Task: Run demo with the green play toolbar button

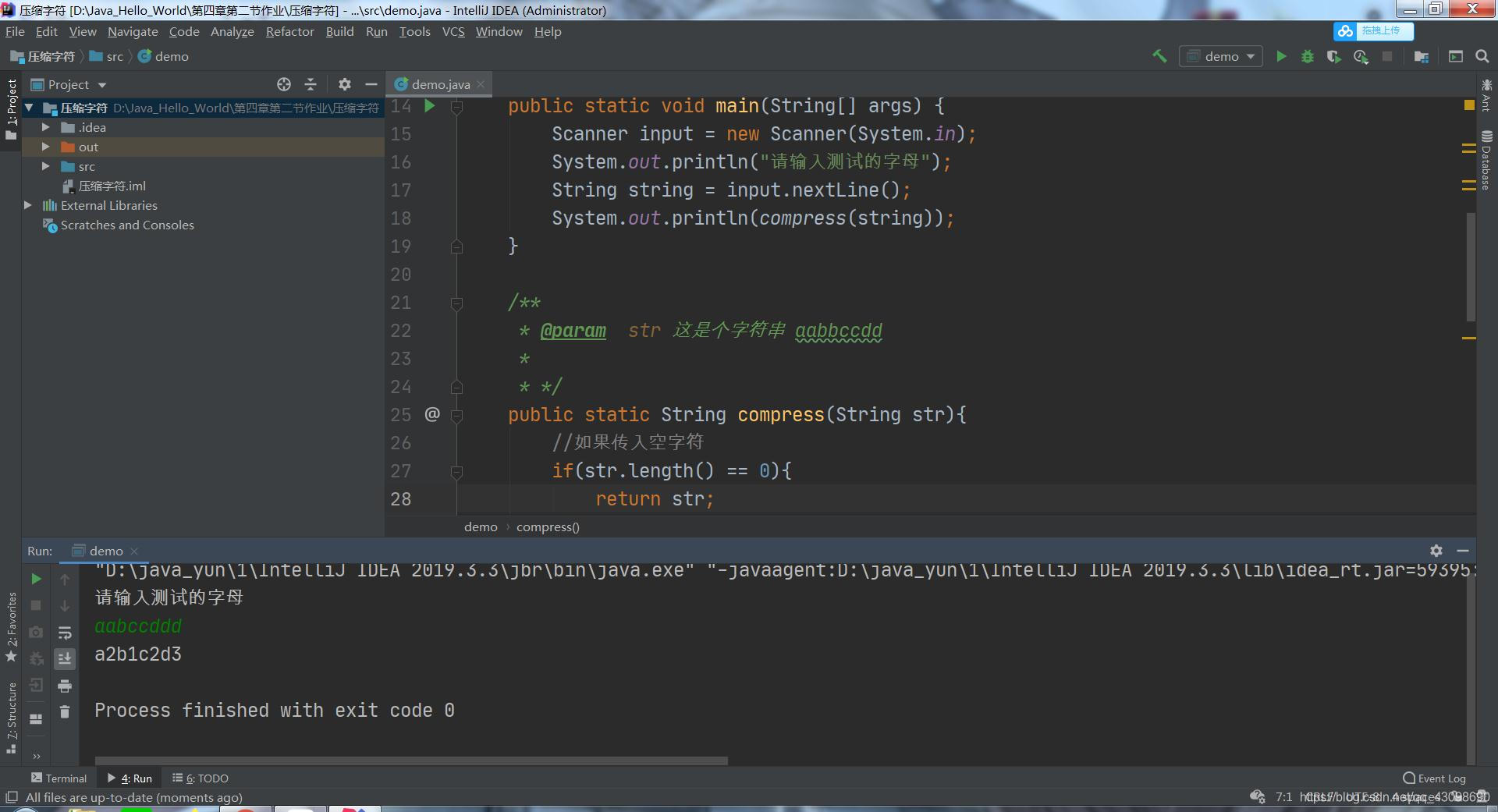Action: pos(1281,56)
